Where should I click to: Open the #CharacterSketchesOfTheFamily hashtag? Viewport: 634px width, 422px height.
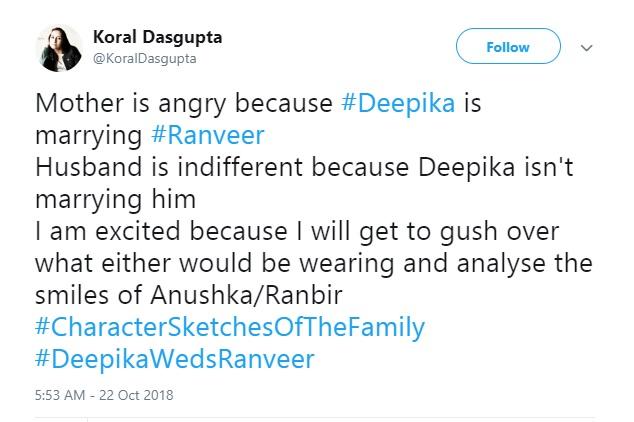[x=229, y=327]
